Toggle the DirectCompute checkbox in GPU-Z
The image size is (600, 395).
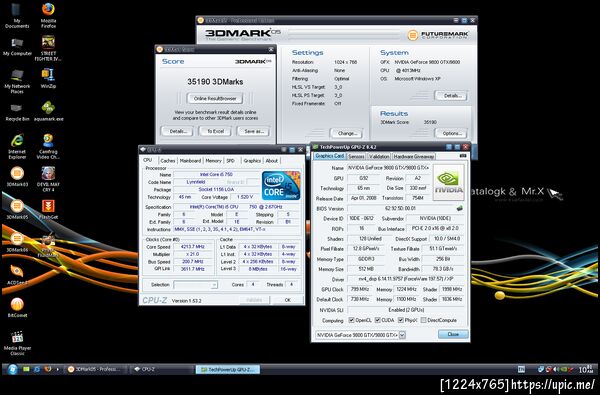click(x=423, y=320)
